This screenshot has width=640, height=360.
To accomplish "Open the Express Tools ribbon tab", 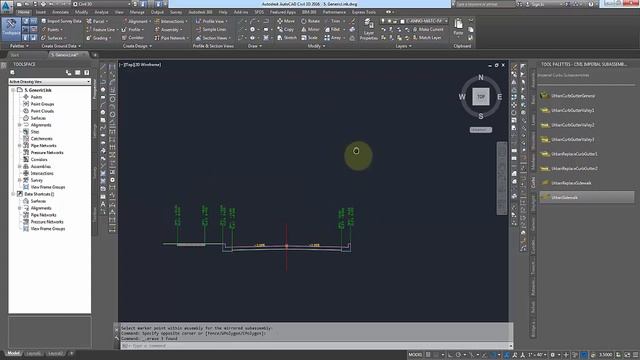I will [x=363, y=12].
